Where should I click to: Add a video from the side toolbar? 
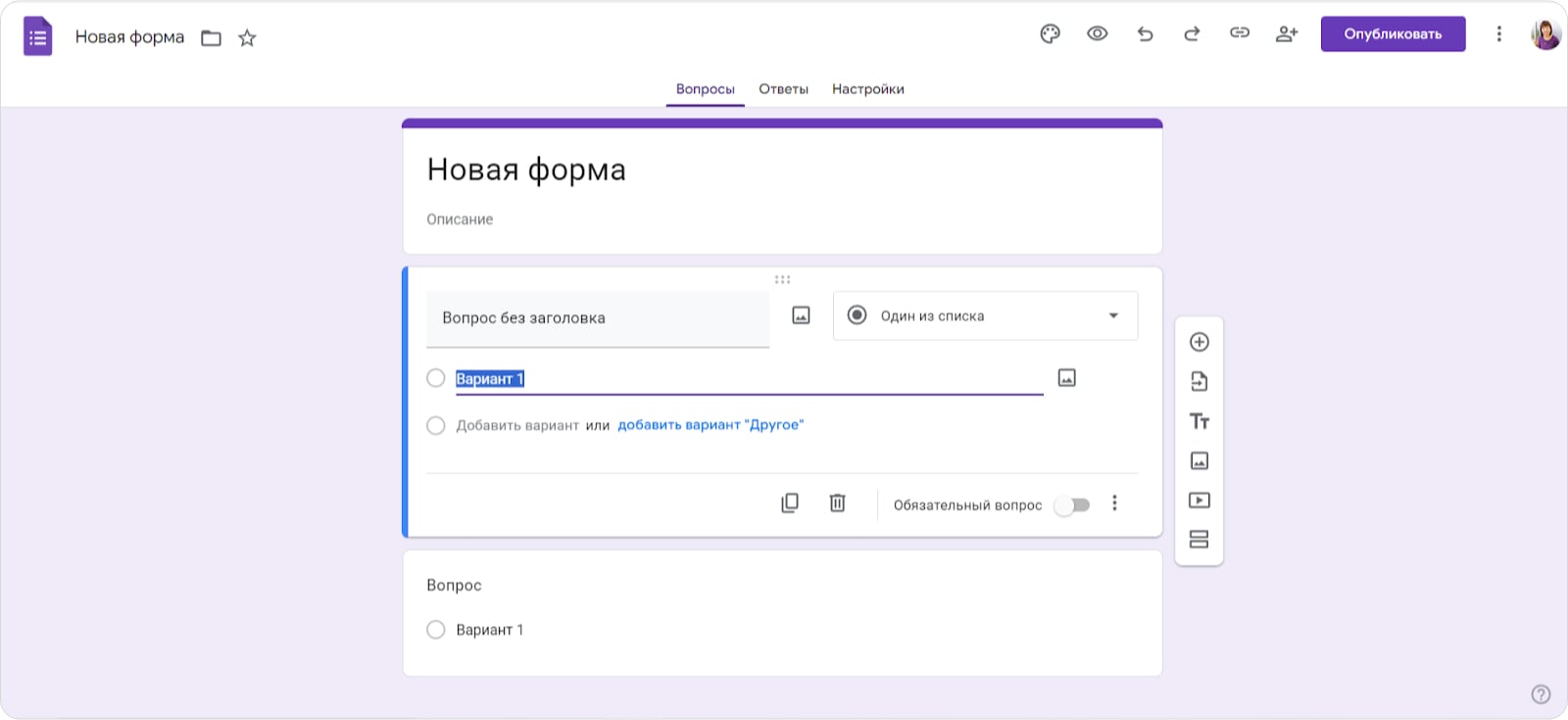click(x=1199, y=501)
